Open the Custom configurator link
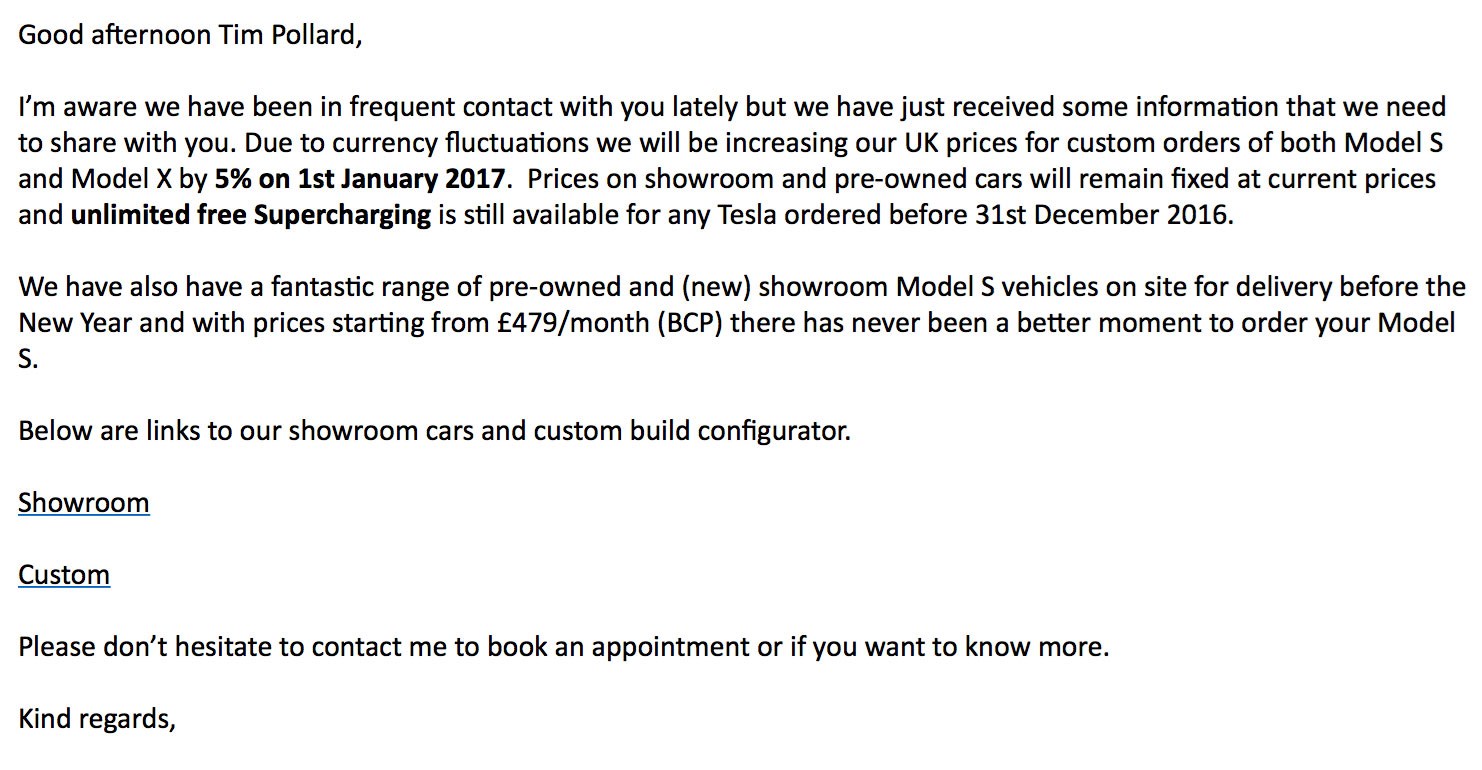1482x770 pixels. coord(64,575)
